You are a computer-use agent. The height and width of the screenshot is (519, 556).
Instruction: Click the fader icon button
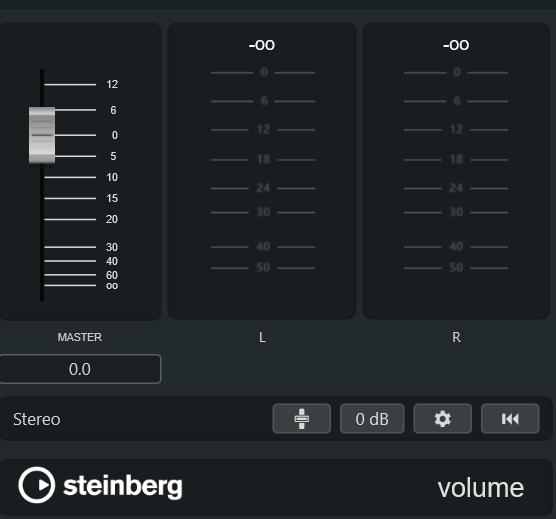pos(301,418)
